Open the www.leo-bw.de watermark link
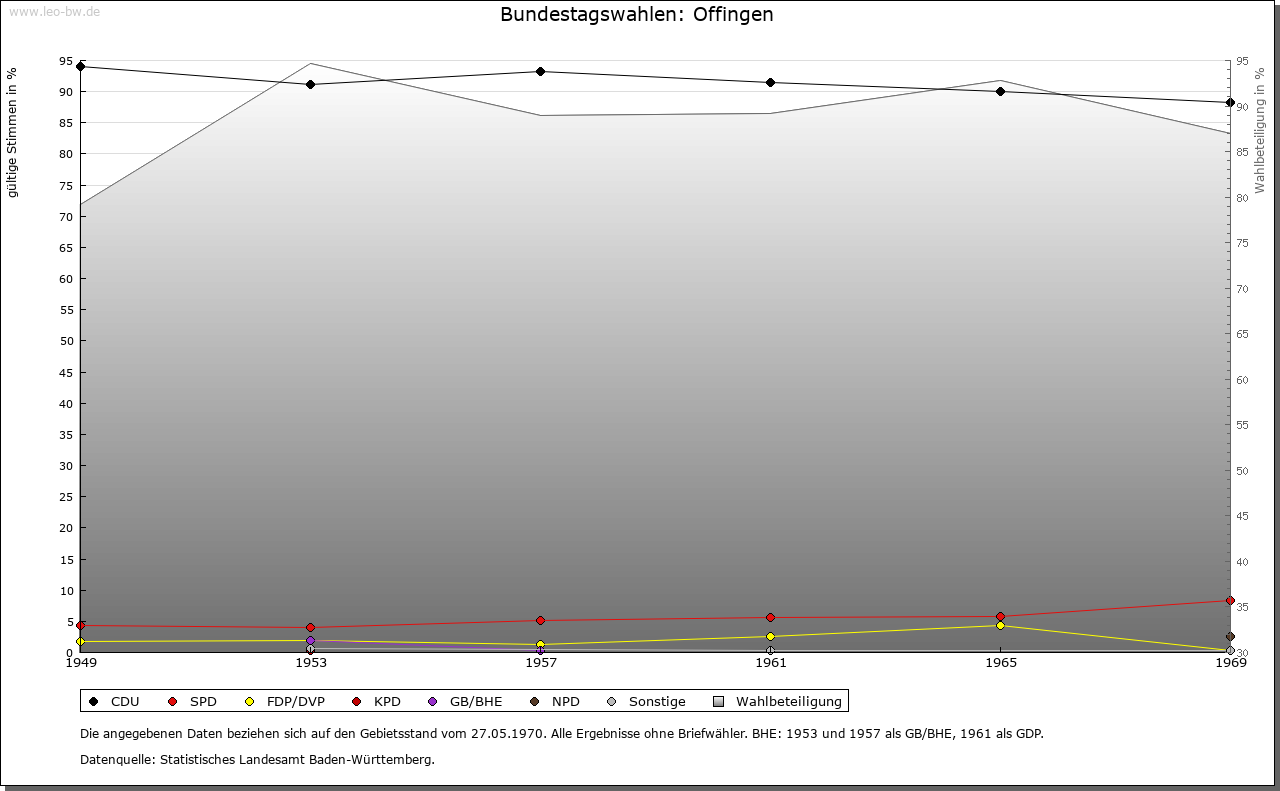1280x791 pixels. pyautogui.click(x=53, y=12)
